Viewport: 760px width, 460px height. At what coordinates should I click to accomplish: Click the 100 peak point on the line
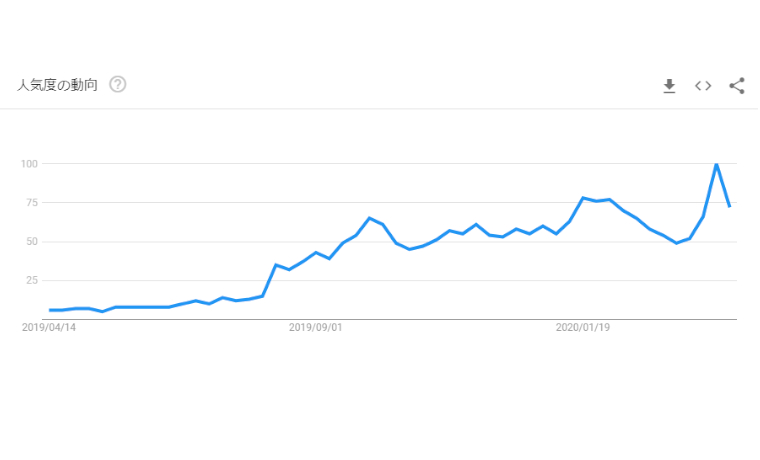click(716, 164)
